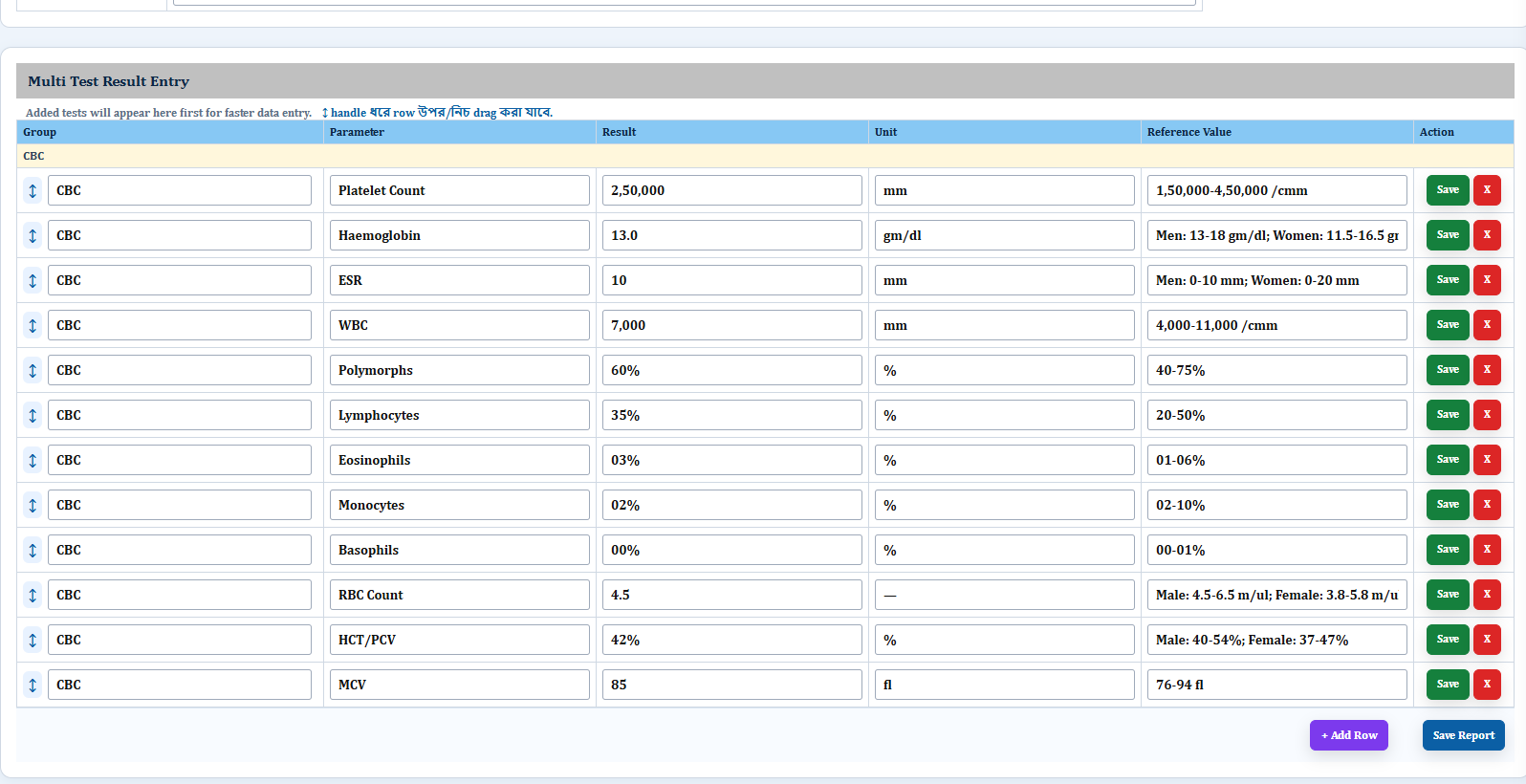Viewport: 1526px width, 784px height.
Task: Edit the Haemoglobin result field 13.0
Action: (732, 235)
